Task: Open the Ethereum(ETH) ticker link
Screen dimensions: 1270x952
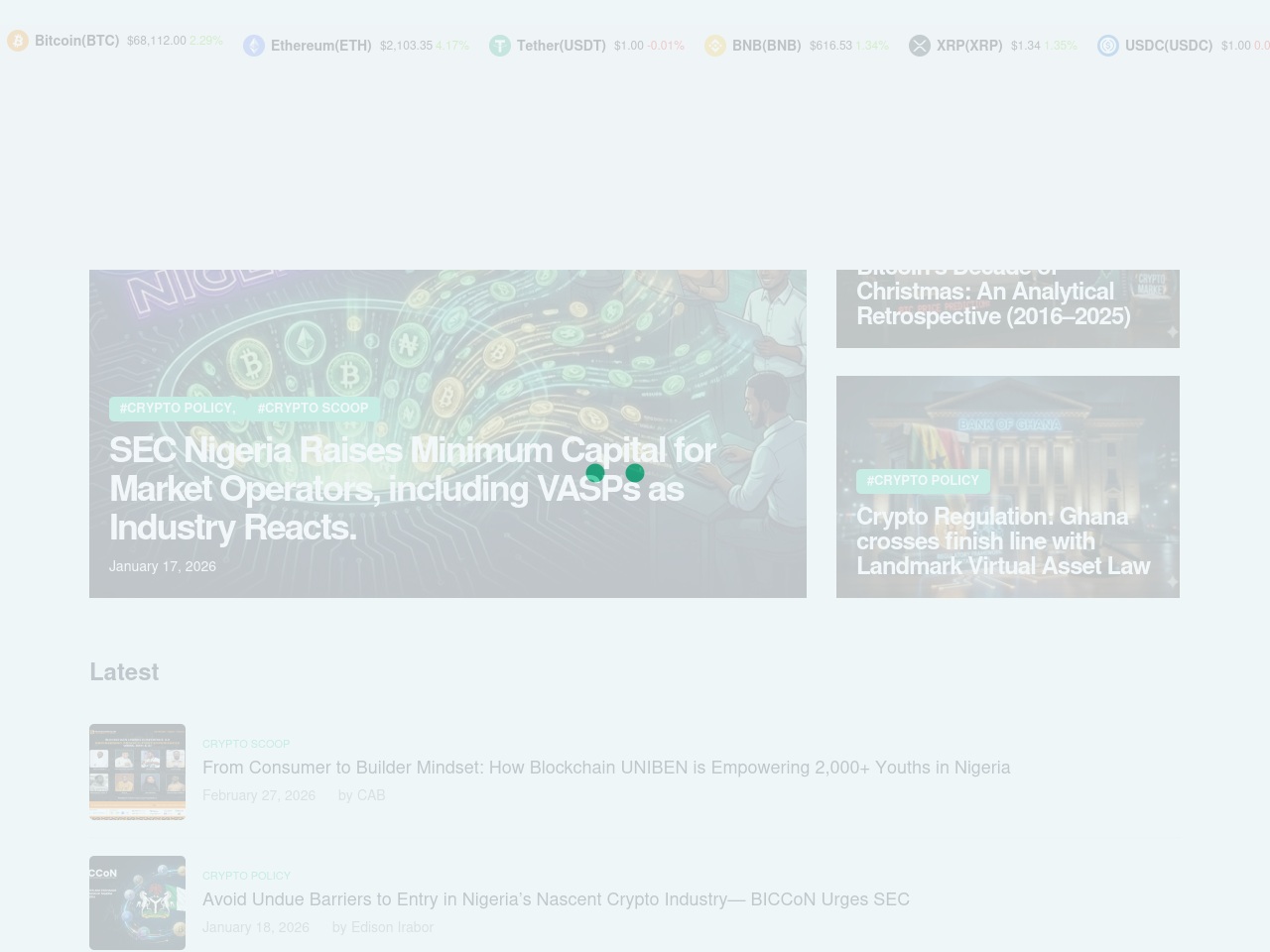Action: tap(320, 46)
